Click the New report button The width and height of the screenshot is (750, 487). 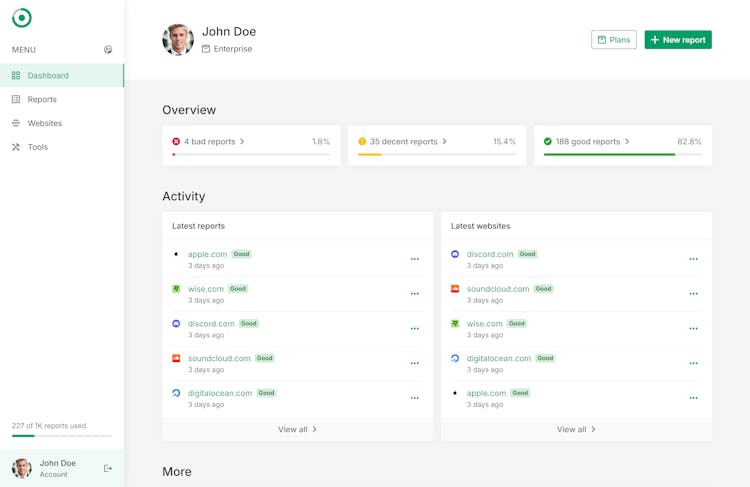678,40
